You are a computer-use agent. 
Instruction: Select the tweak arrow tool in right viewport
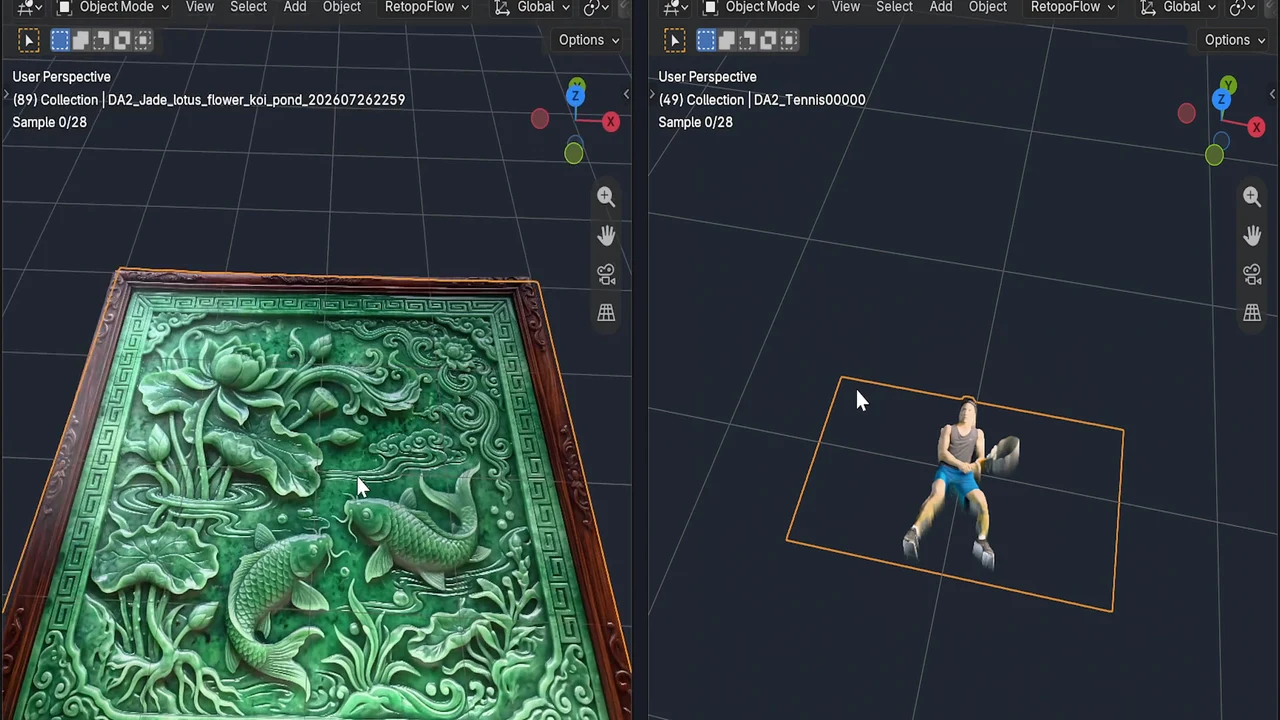pos(674,40)
